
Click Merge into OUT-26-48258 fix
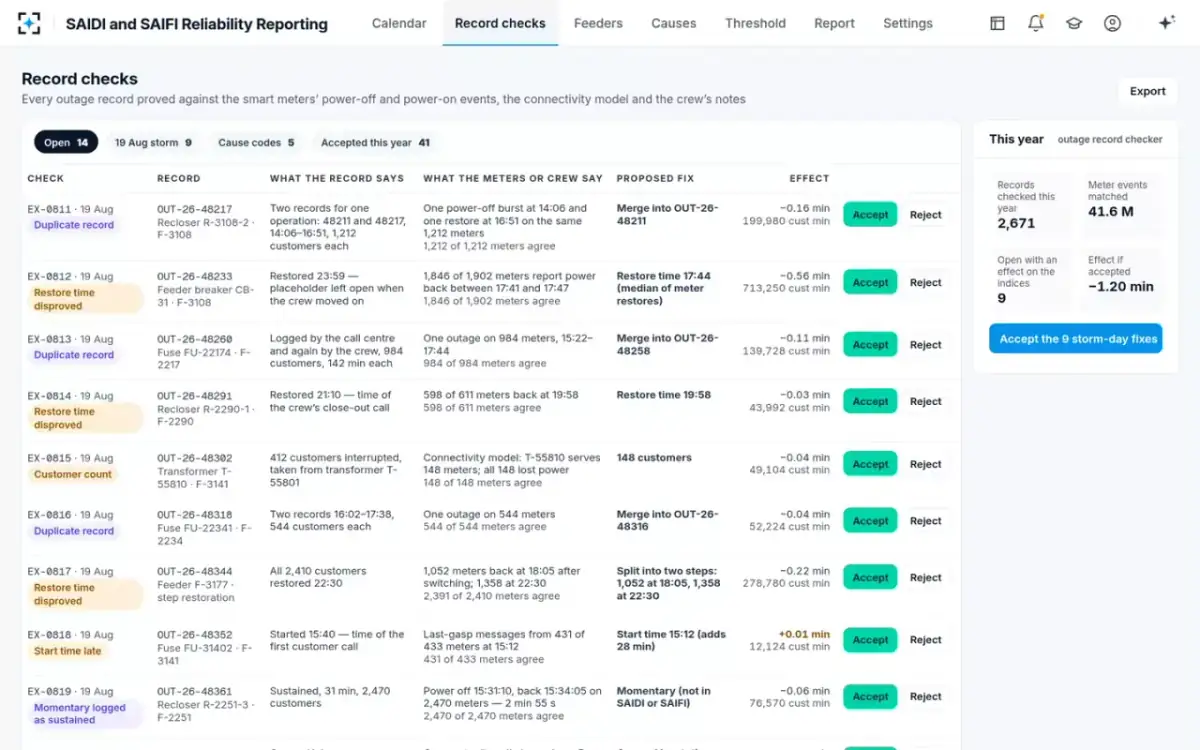(x=667, y=345)
